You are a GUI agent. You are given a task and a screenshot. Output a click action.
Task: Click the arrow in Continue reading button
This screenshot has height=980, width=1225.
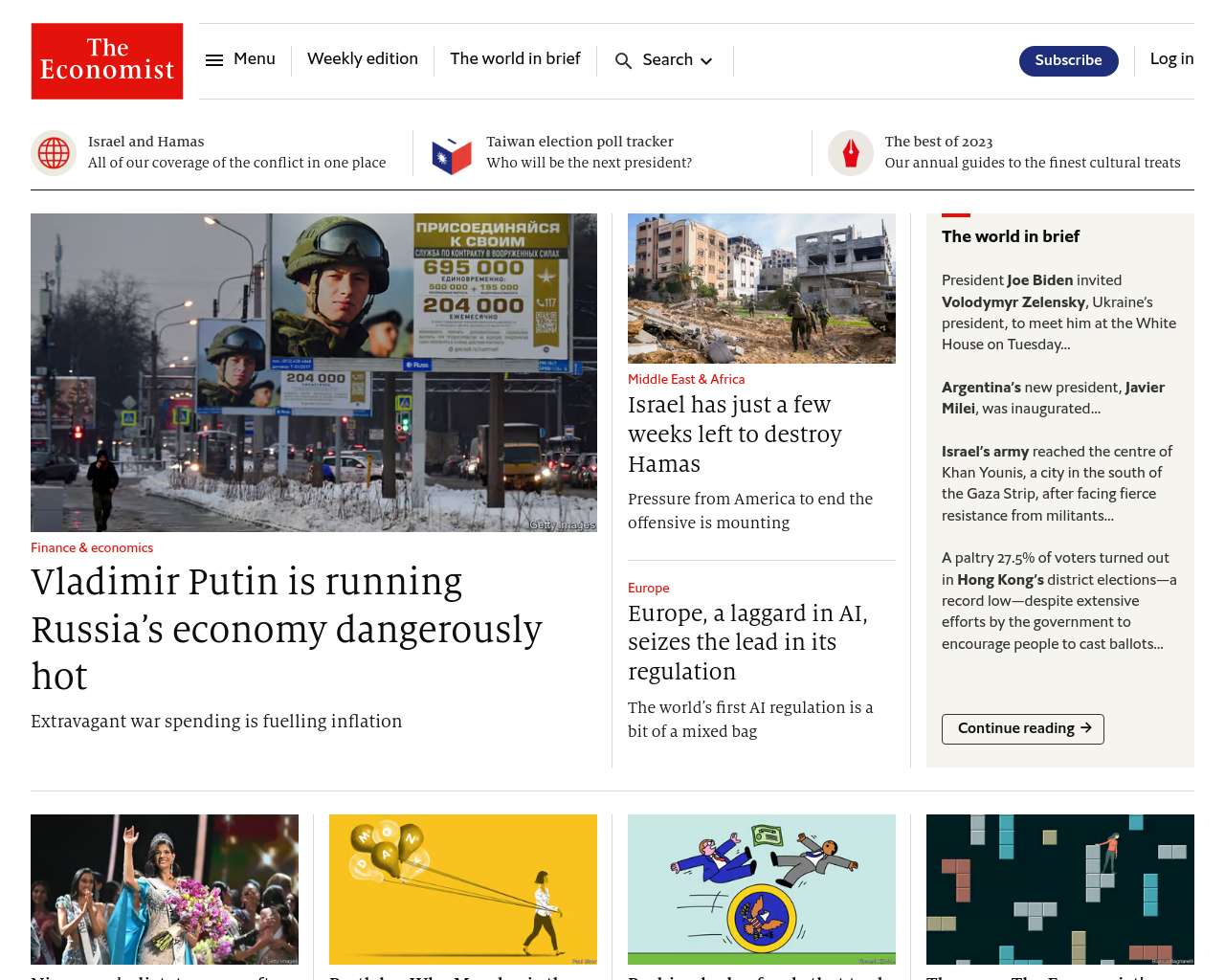point(1086,728)
